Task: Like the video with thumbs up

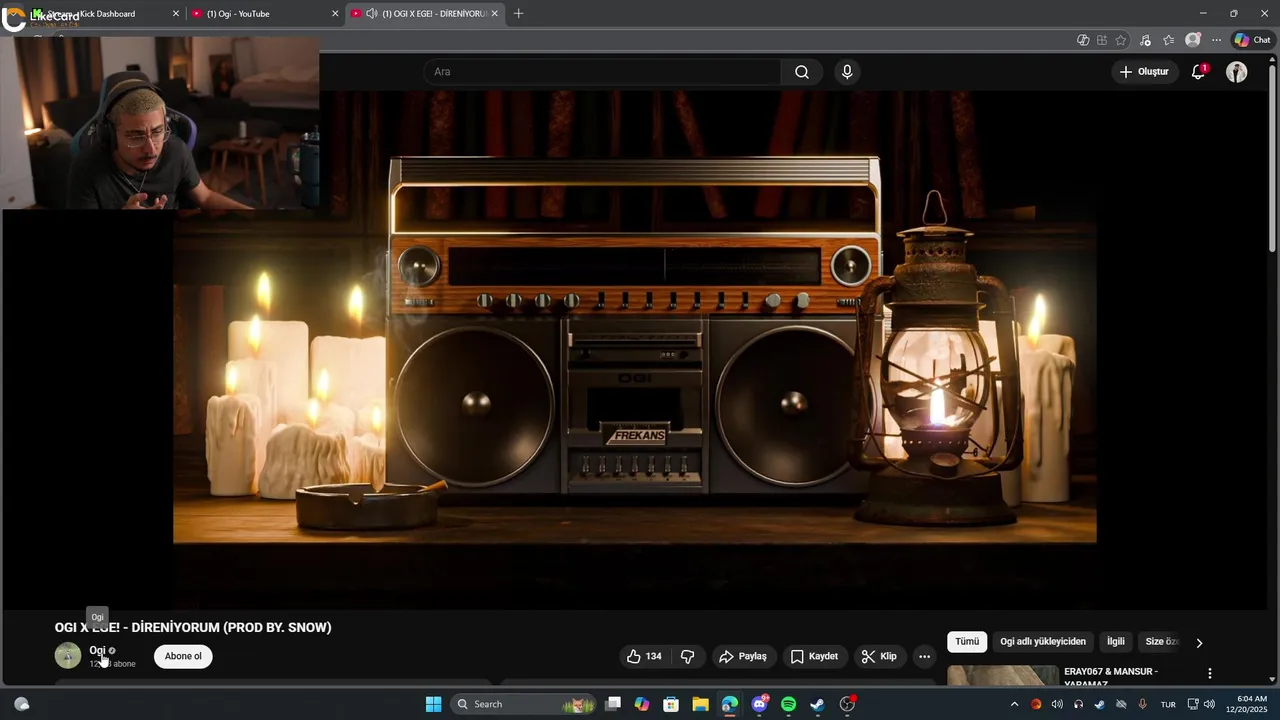Action: [644, 656]
